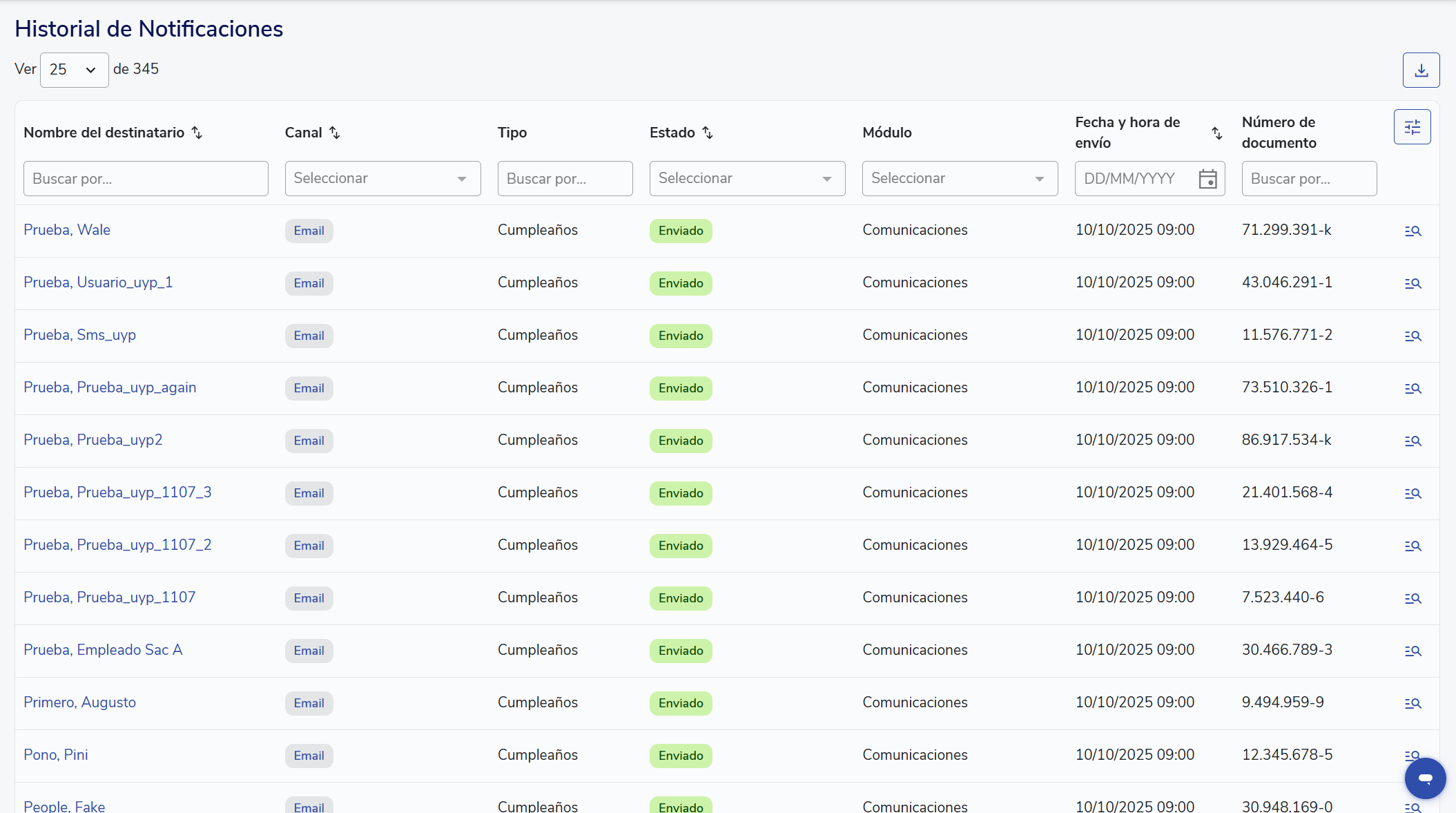Click the Número de documento search field
Screen dimensions: 1456x813
[1309, 179]
